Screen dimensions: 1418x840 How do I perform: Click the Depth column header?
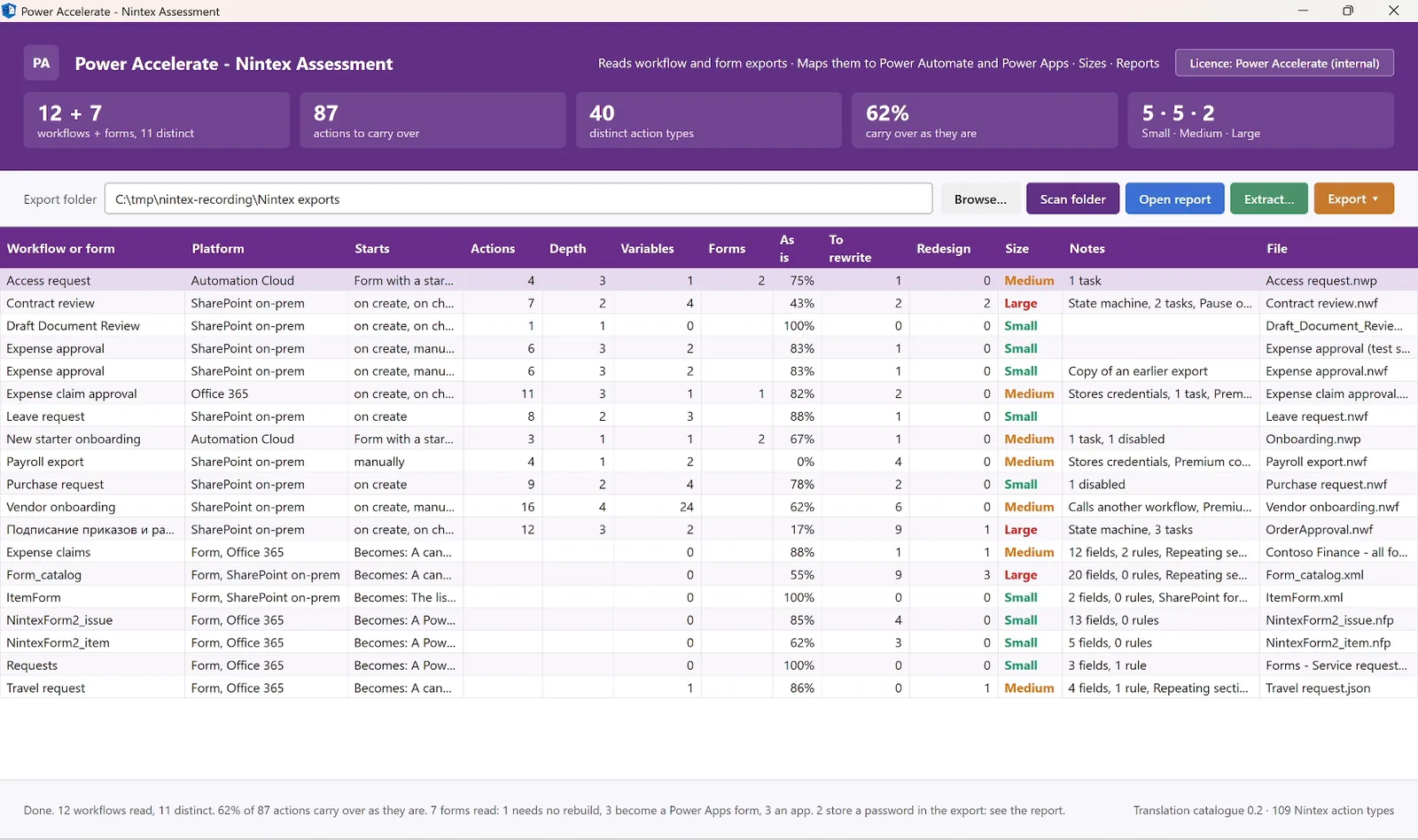(567, 248)
